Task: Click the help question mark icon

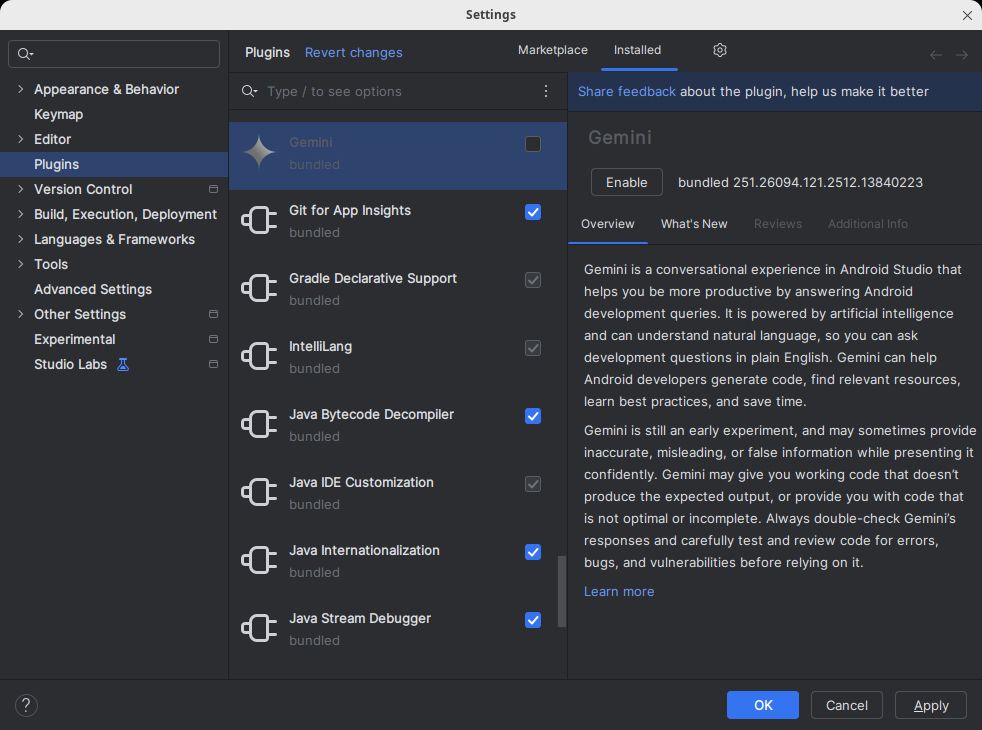Action: pos(26,705)
